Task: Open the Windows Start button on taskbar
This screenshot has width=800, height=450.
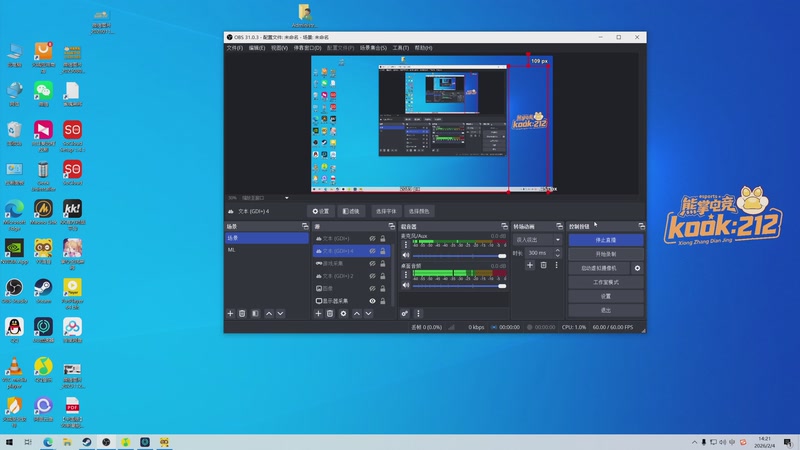Action: pyautogui.click(x=9, y=442)
